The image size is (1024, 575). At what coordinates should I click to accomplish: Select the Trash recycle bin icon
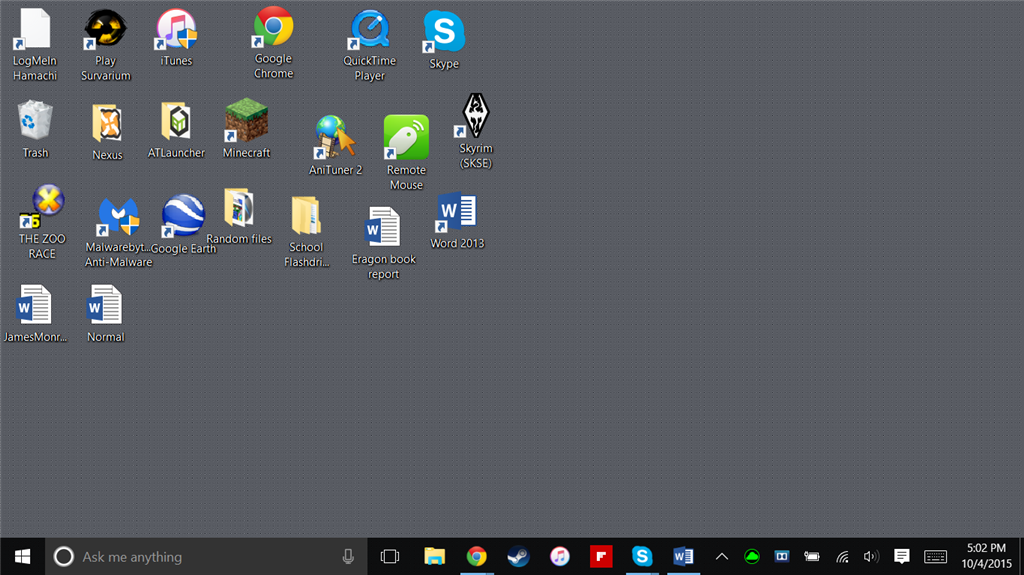pyautogui.click(x=35, y=129)
